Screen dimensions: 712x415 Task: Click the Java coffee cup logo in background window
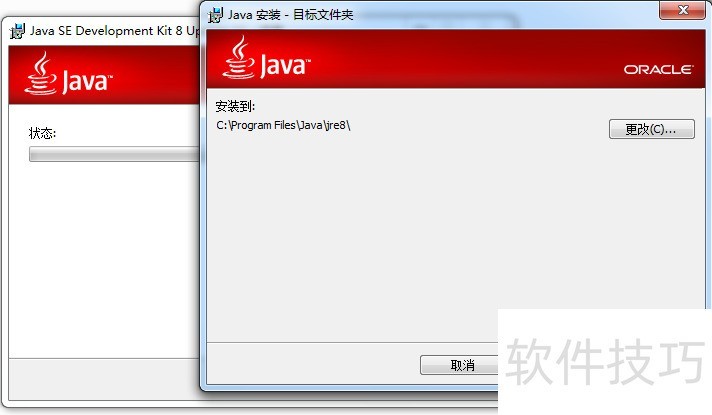pos(41,73)
